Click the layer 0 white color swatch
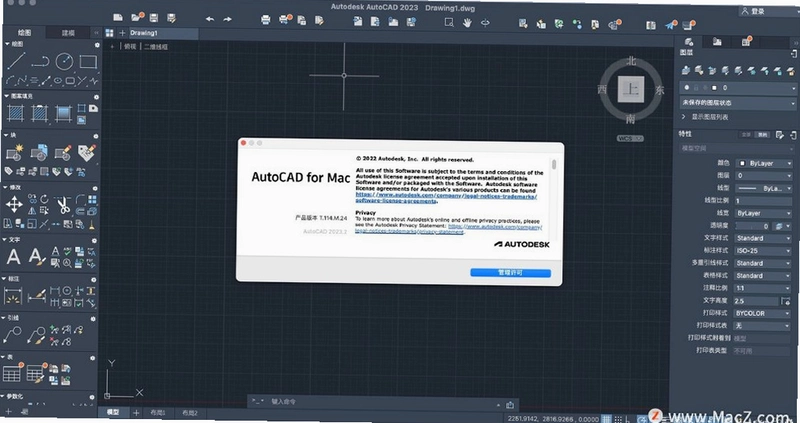Viewport: 800px width, 423px height. (x=714, y=88)
